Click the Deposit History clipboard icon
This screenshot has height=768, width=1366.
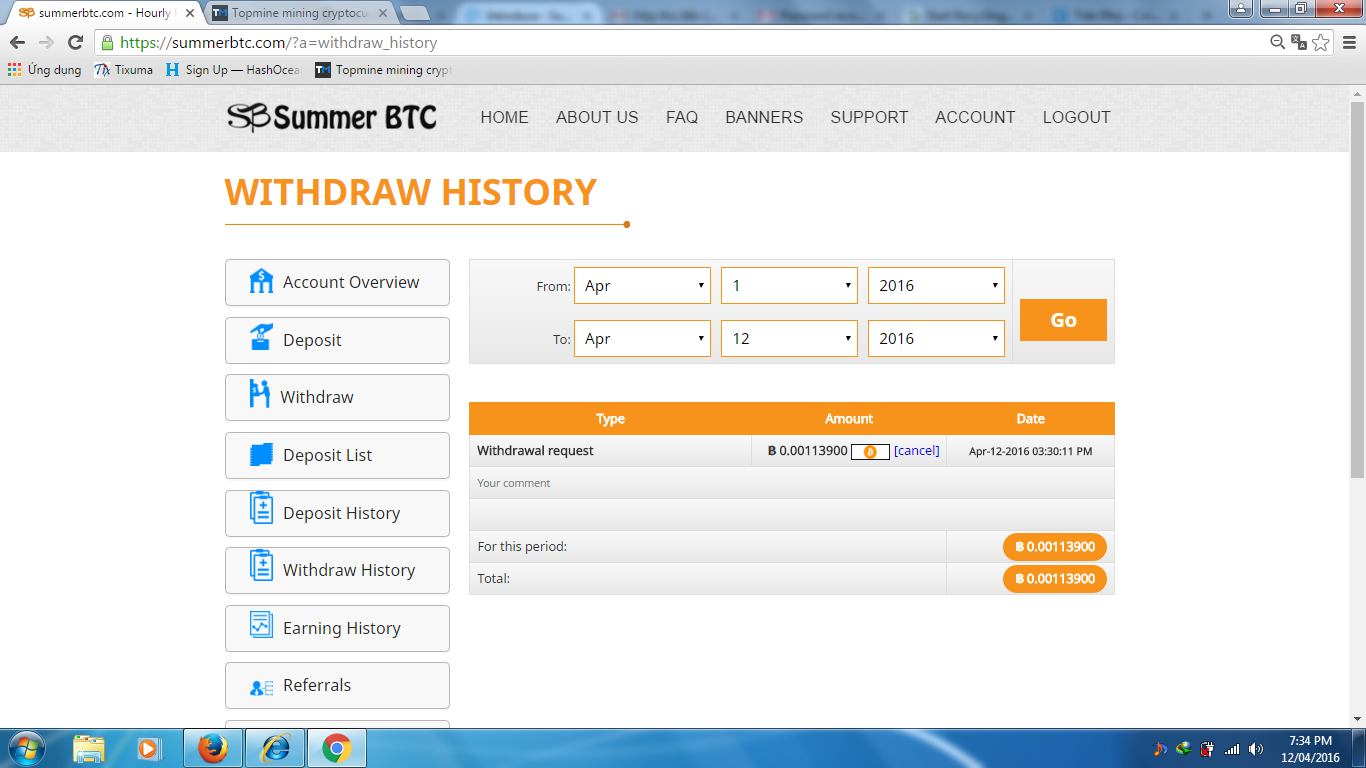[x=261, y=509]
